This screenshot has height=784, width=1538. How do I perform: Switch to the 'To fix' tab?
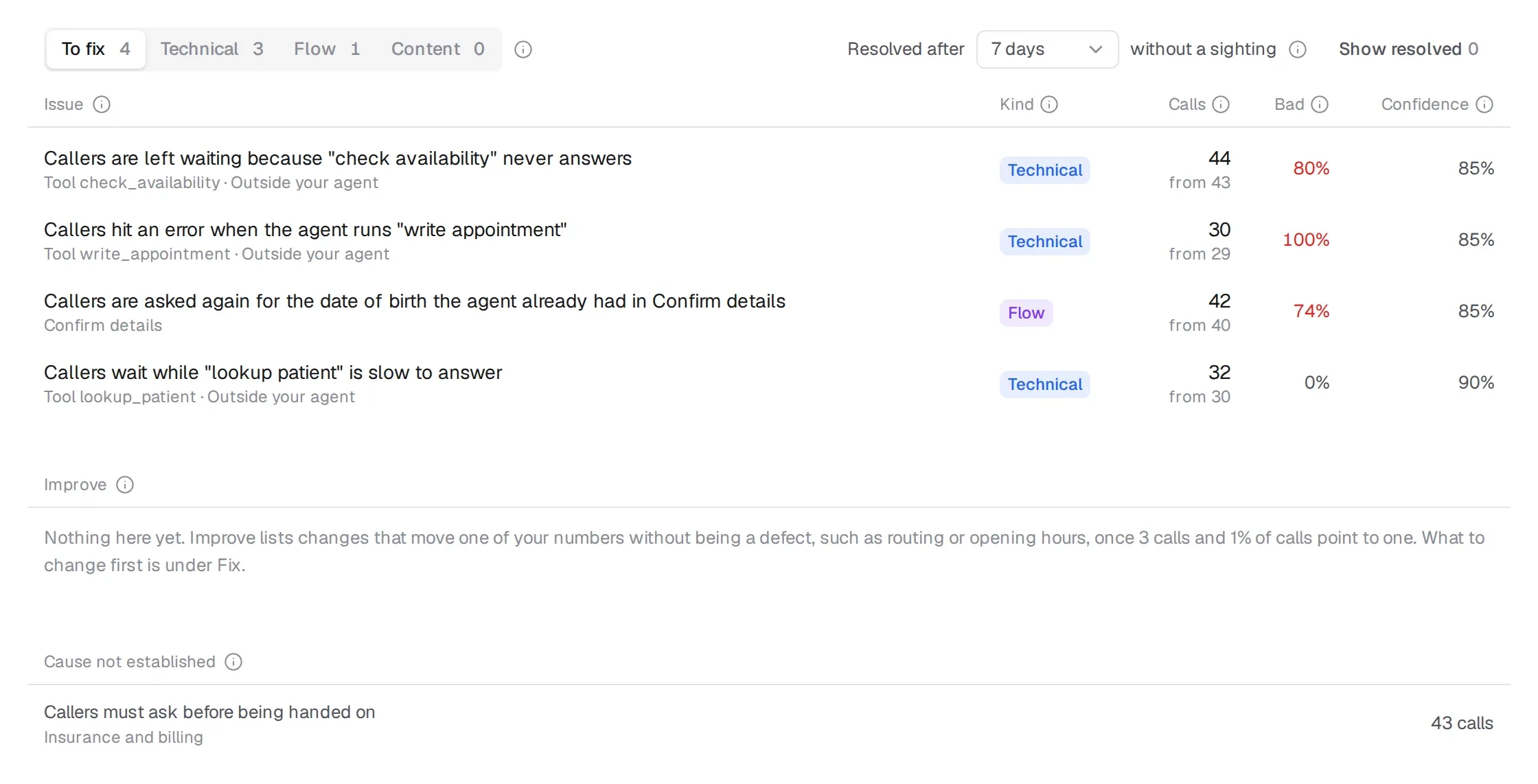coord(96,49)
